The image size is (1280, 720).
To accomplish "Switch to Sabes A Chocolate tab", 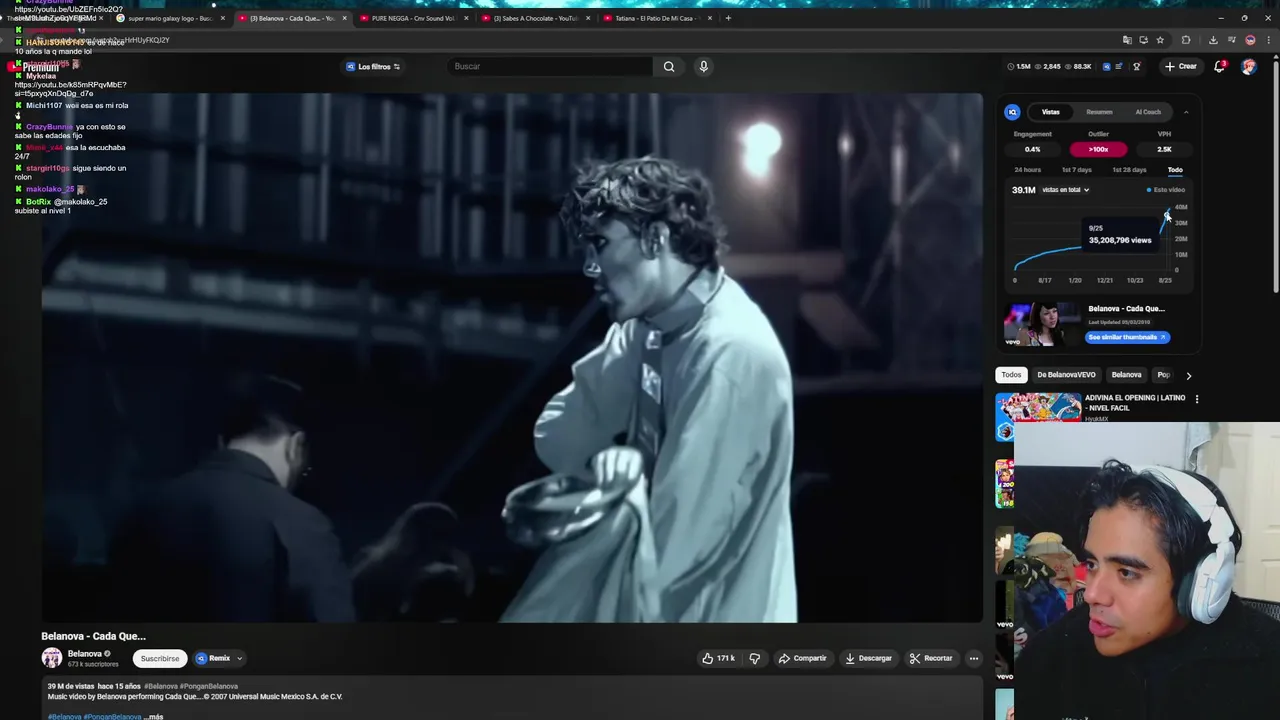I will click(535, 18).
